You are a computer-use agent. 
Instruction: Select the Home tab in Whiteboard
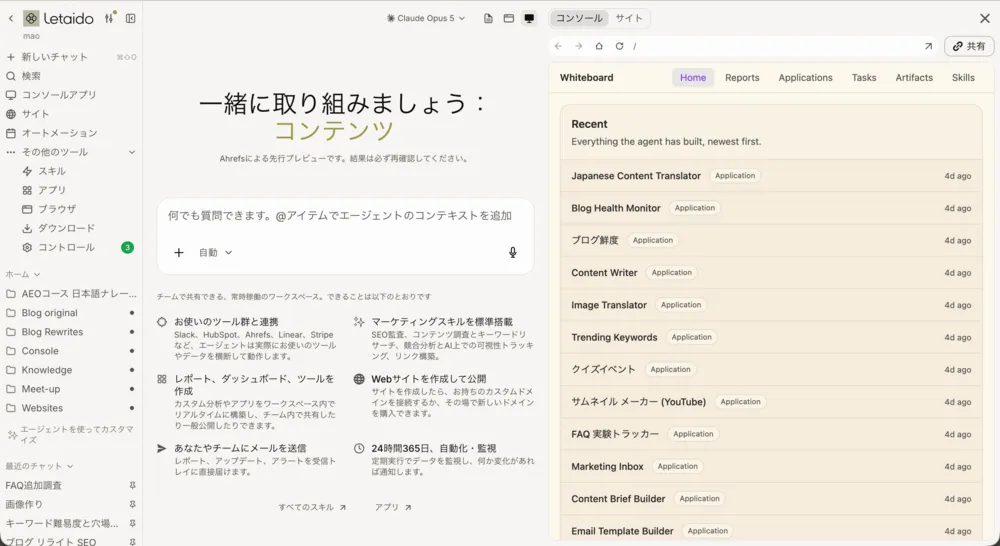tap(693, 78)
